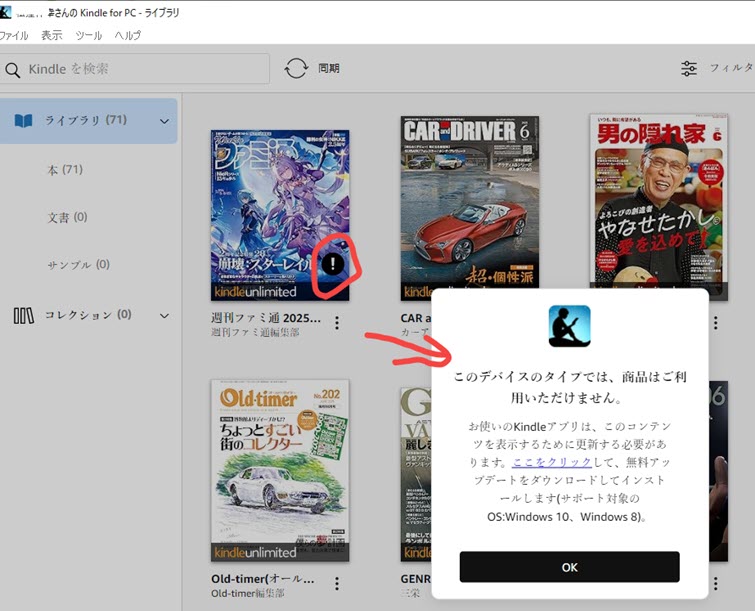
Task: Click the sync circular arrows icon
Action: tap(296, 68)
